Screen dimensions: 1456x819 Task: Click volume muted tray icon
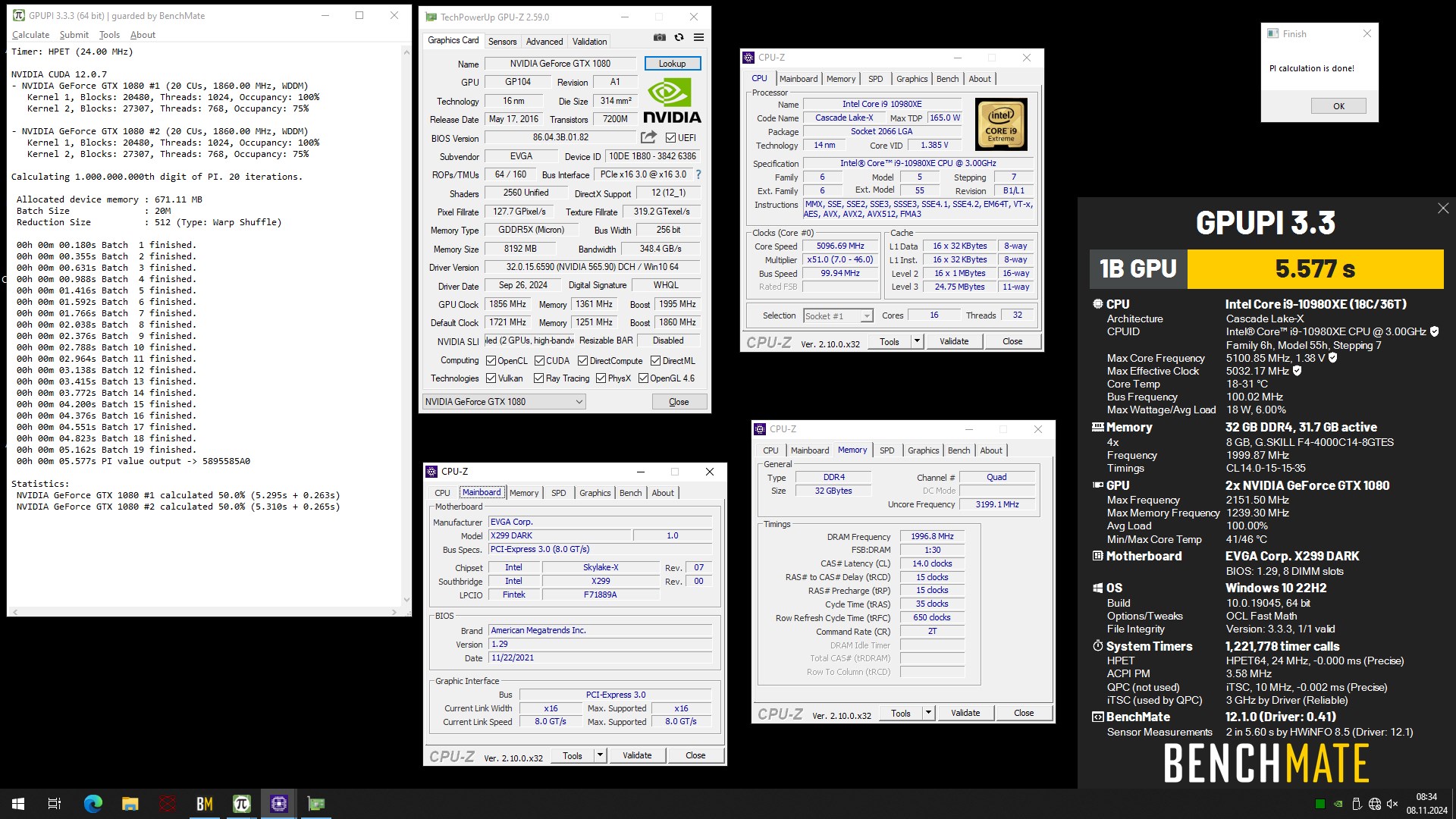point(1392,804)
